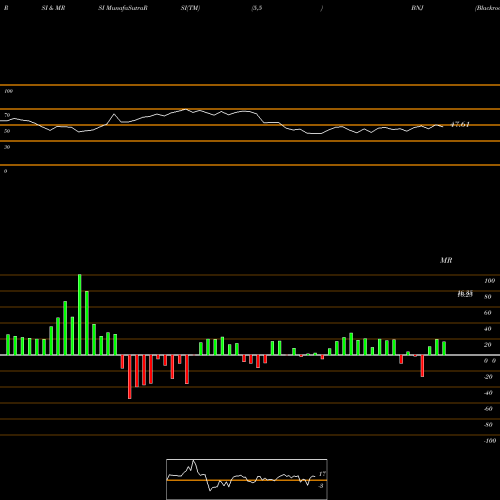Click the RSI value label 47.61
This screenshot has width=500, height=500.
click(460, 124)
